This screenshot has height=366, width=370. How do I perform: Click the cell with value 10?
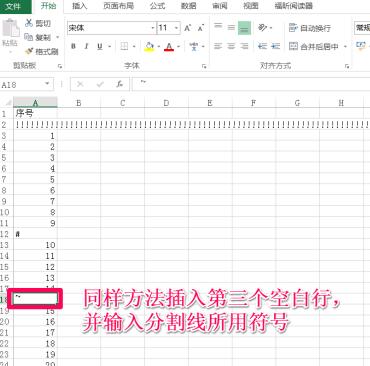(x=35, y=245)
